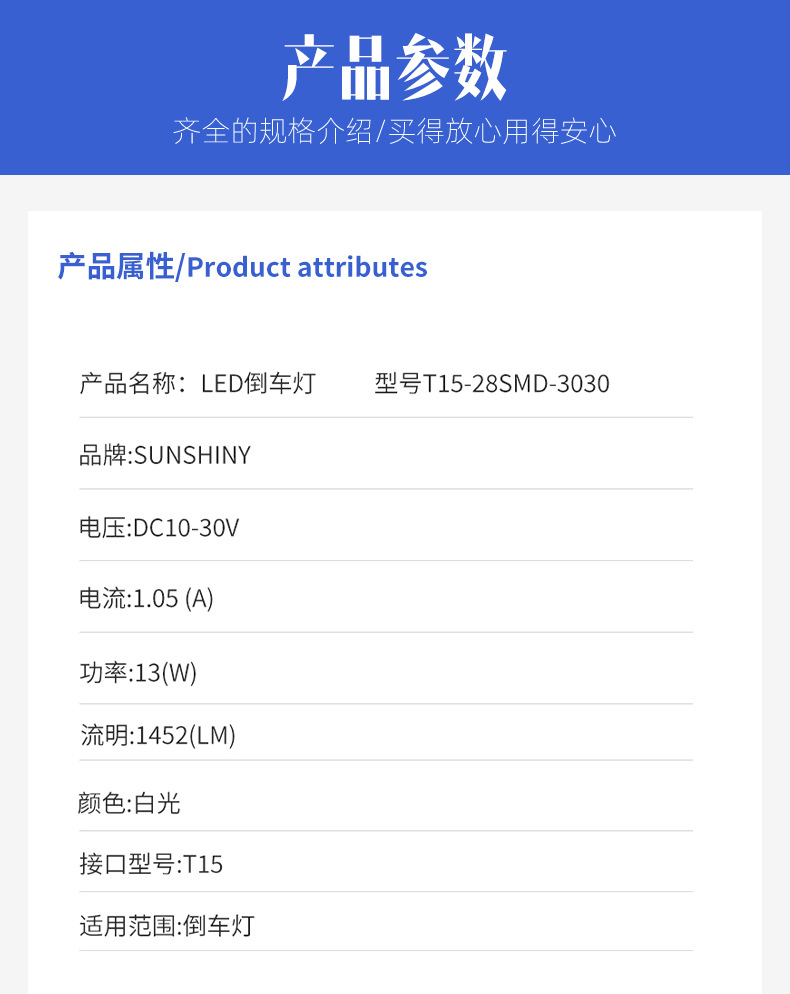Viewport: 790px width, 994px height.
Task: Click the model number T15-28SMD-3030
Action: (516, 384)
